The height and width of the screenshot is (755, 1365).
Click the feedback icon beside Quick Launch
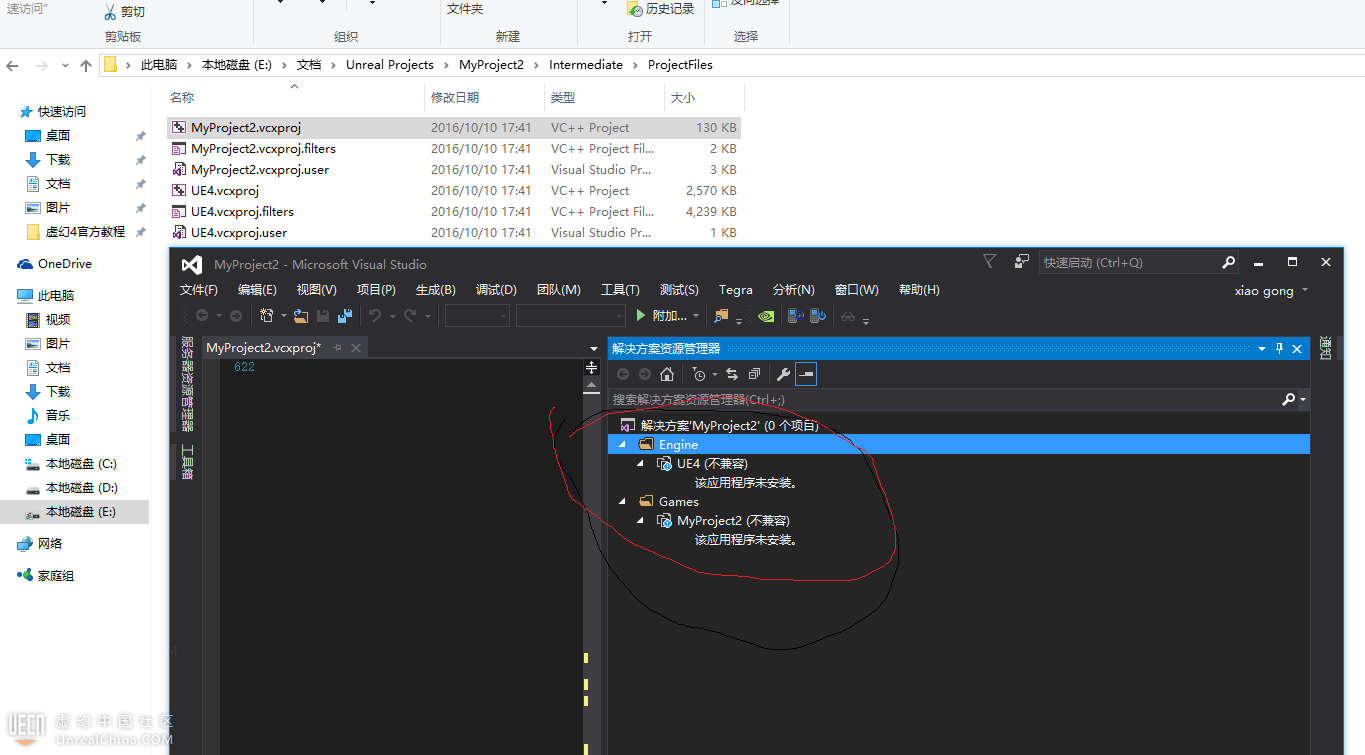click(x=1021, y=262)
